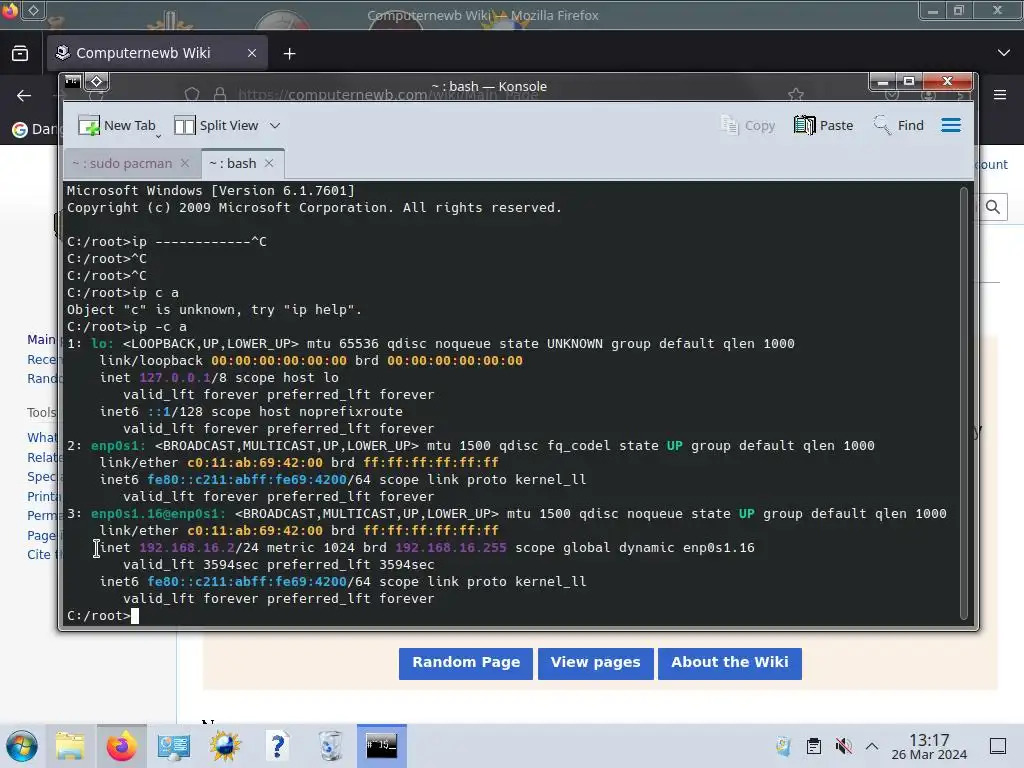Click the wiki search magnifier button
Image resolution: width=1024 pixels, height=768 pixels.
[993, 208]
